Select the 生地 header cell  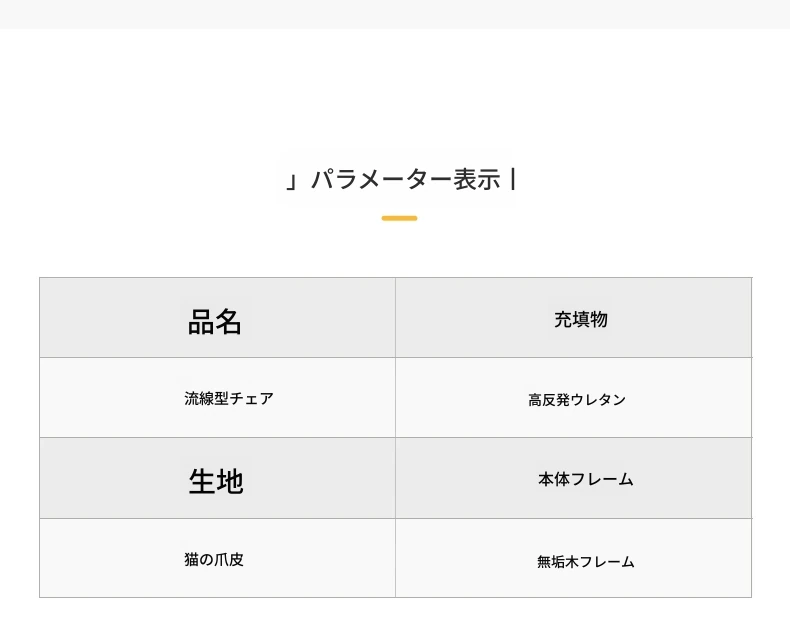pos(217,478)
